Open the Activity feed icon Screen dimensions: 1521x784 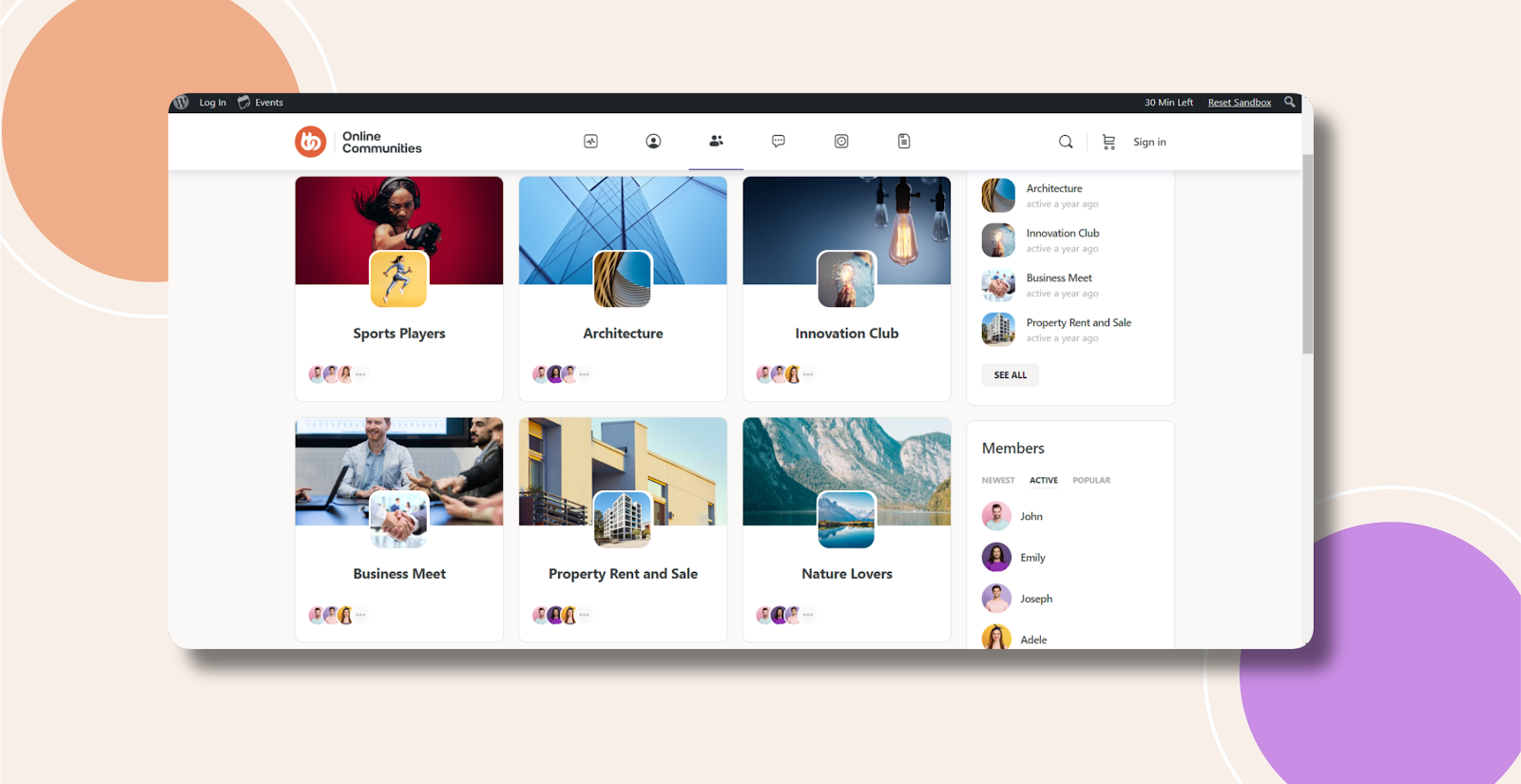coord(590,142)
